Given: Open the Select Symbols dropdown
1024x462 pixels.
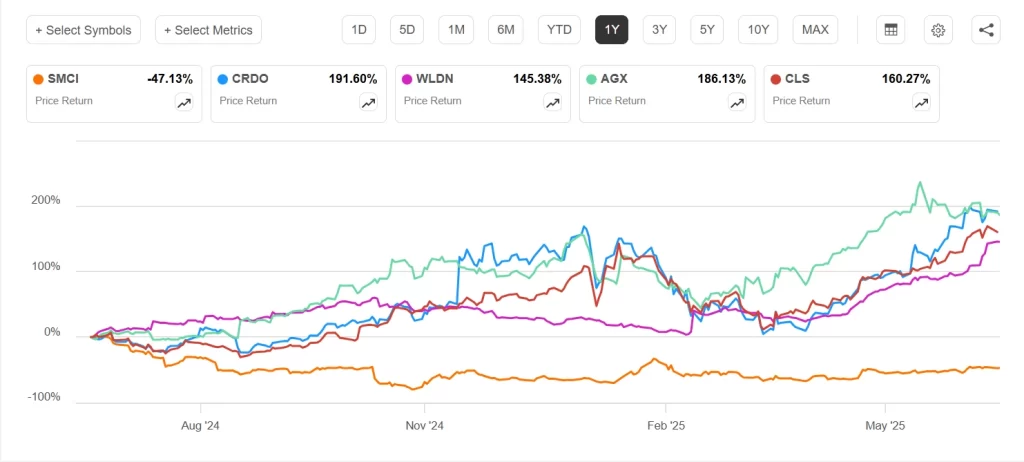Looking at the screenshot, I should point(84,30).
